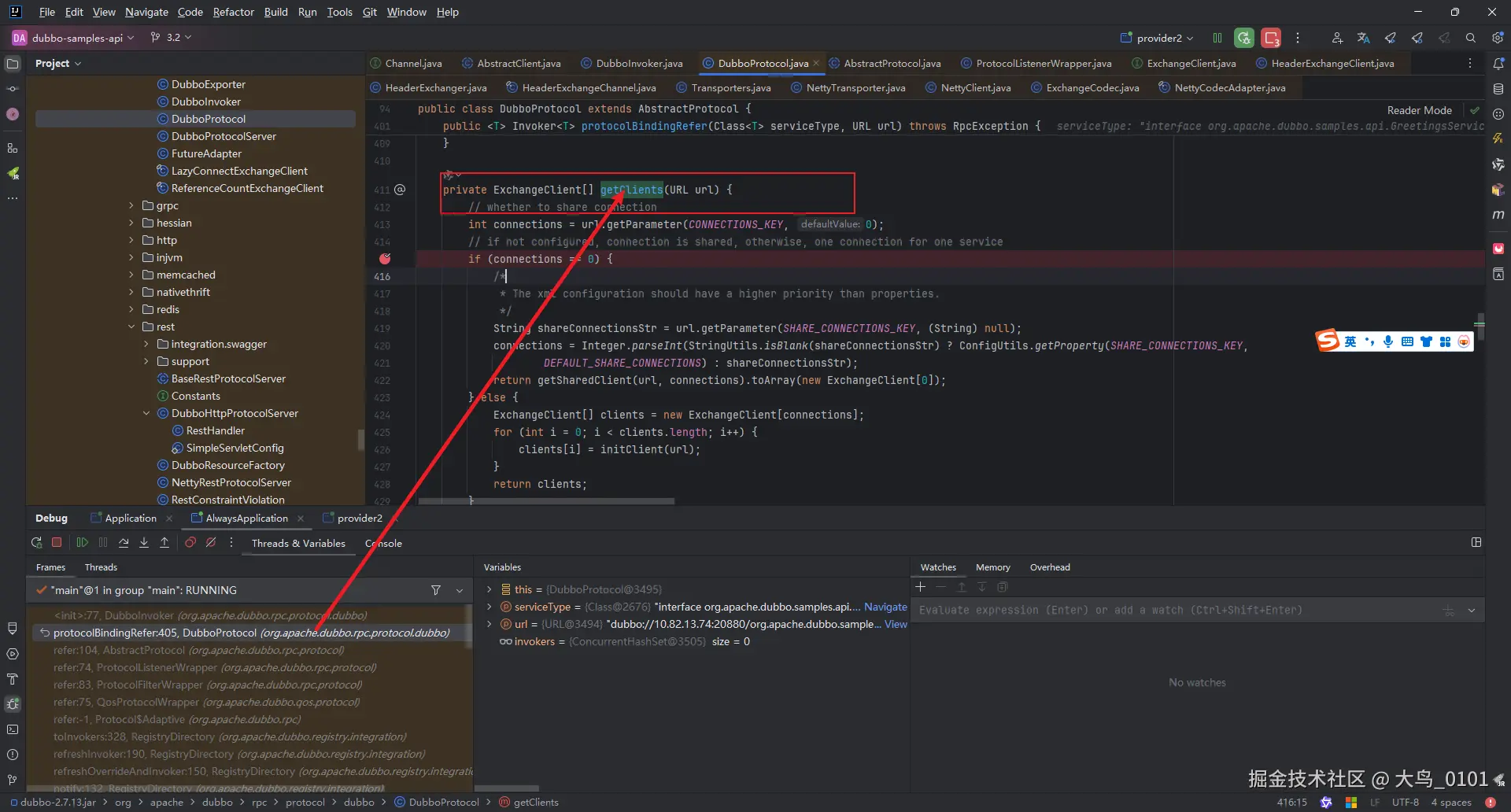The image size is (1511, 812).
Task: Click the Step Over debug icon
Action: (x=124, y=543)
